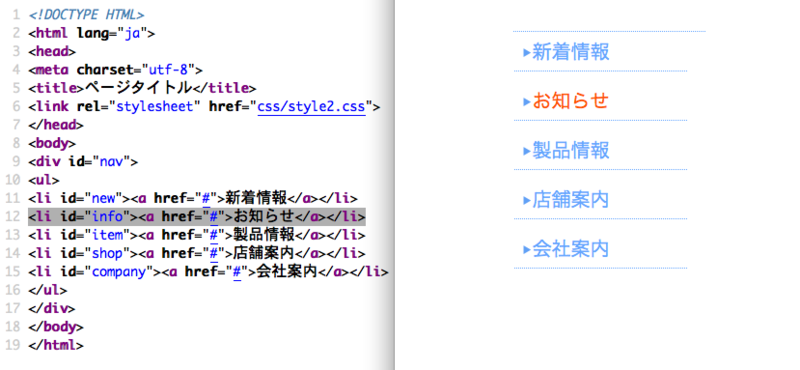The width and height of the screenshot is (800, 370).
Task: Click the li id="new" code line
Action: tap(193, 199)
